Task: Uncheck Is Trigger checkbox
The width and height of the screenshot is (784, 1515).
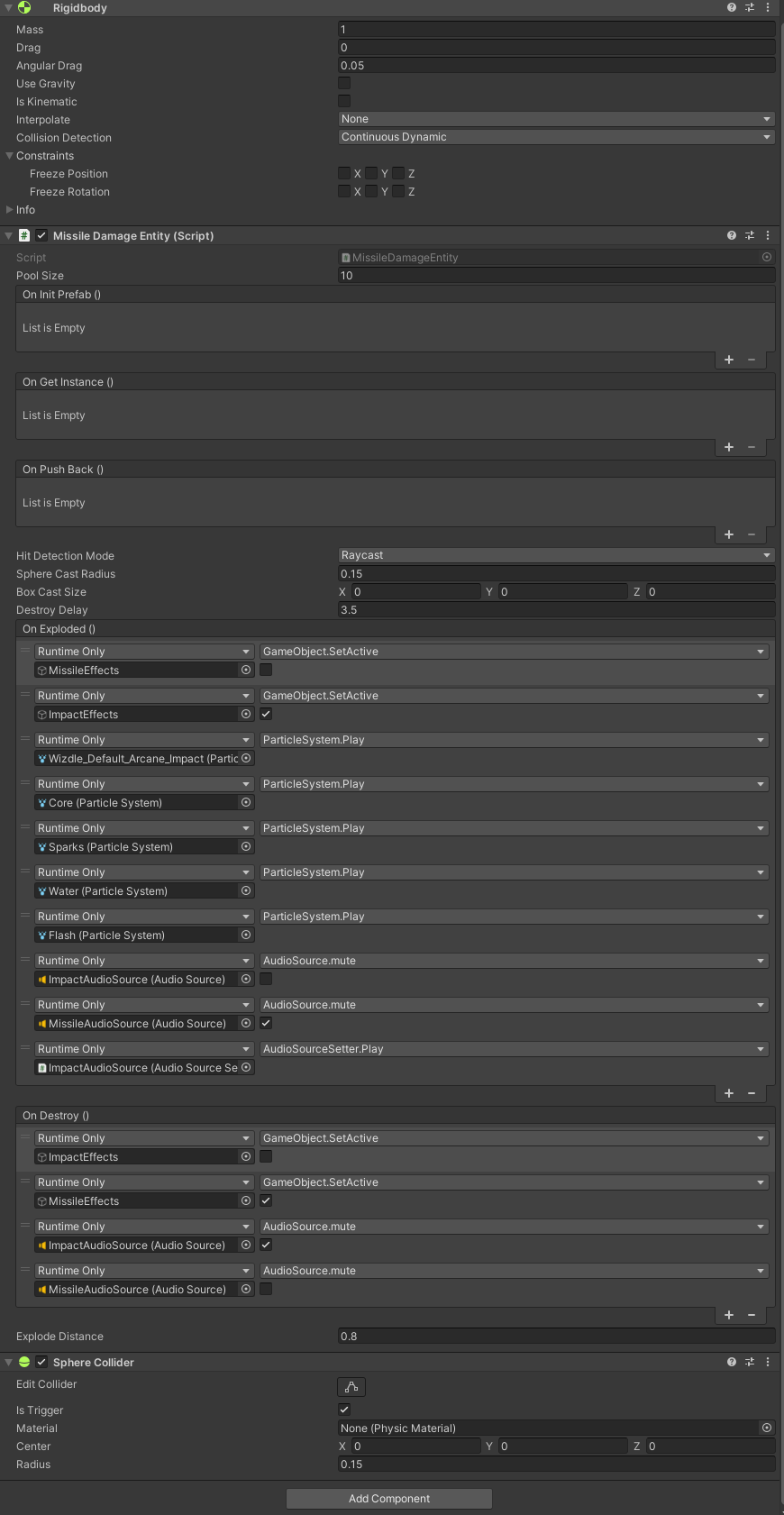Action: click(344, 1410)
